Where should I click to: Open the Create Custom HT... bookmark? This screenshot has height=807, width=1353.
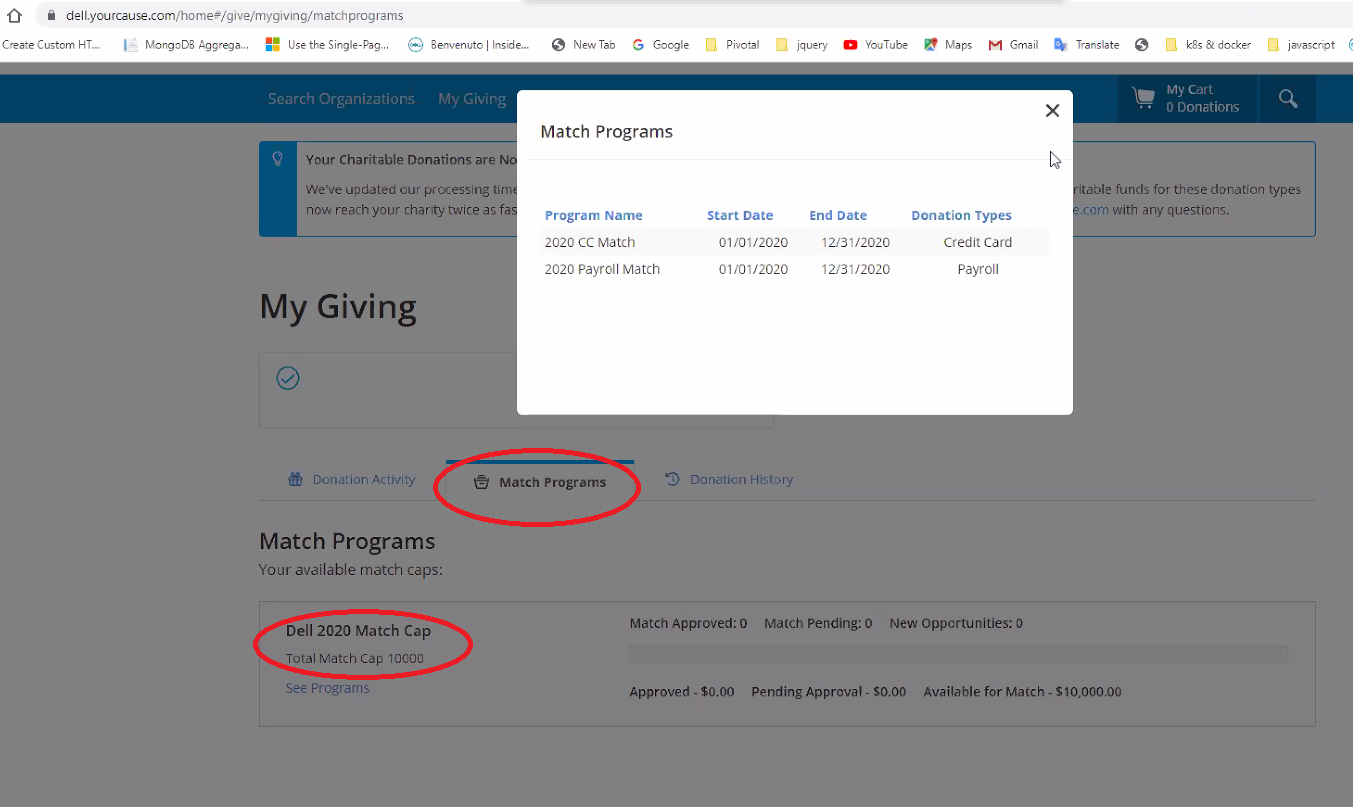52,44
